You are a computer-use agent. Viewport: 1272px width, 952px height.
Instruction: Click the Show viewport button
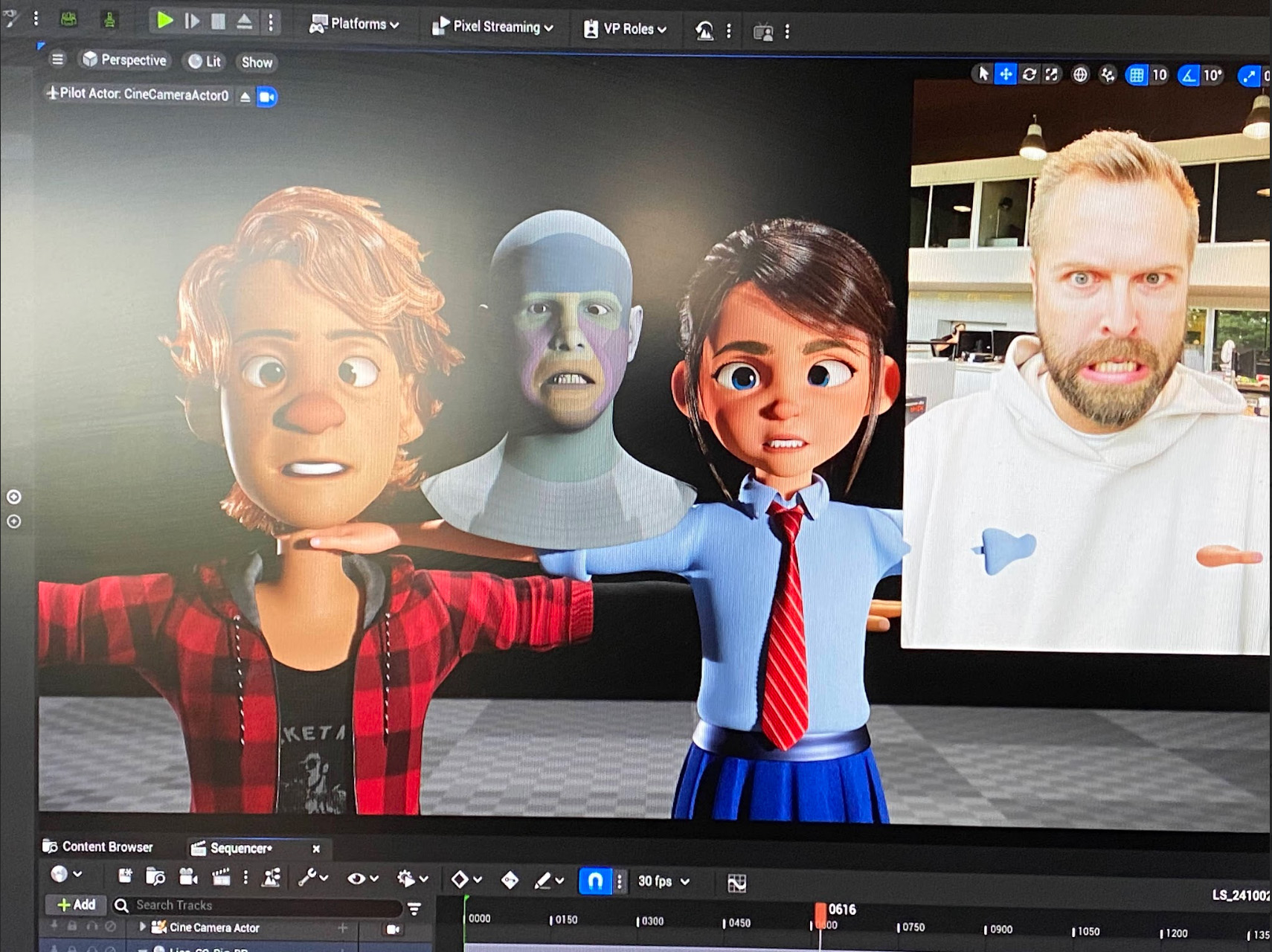257,62
